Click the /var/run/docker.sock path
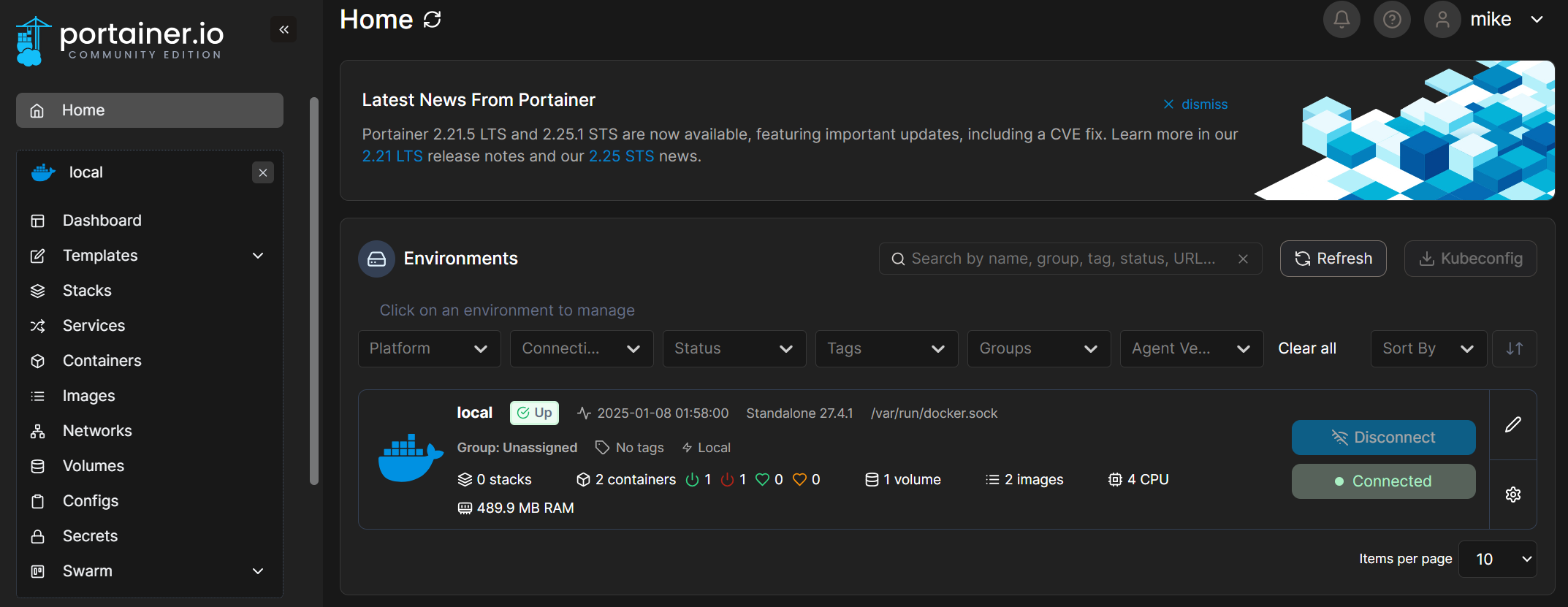This screenshot has height=607, width=1568. 934,413
